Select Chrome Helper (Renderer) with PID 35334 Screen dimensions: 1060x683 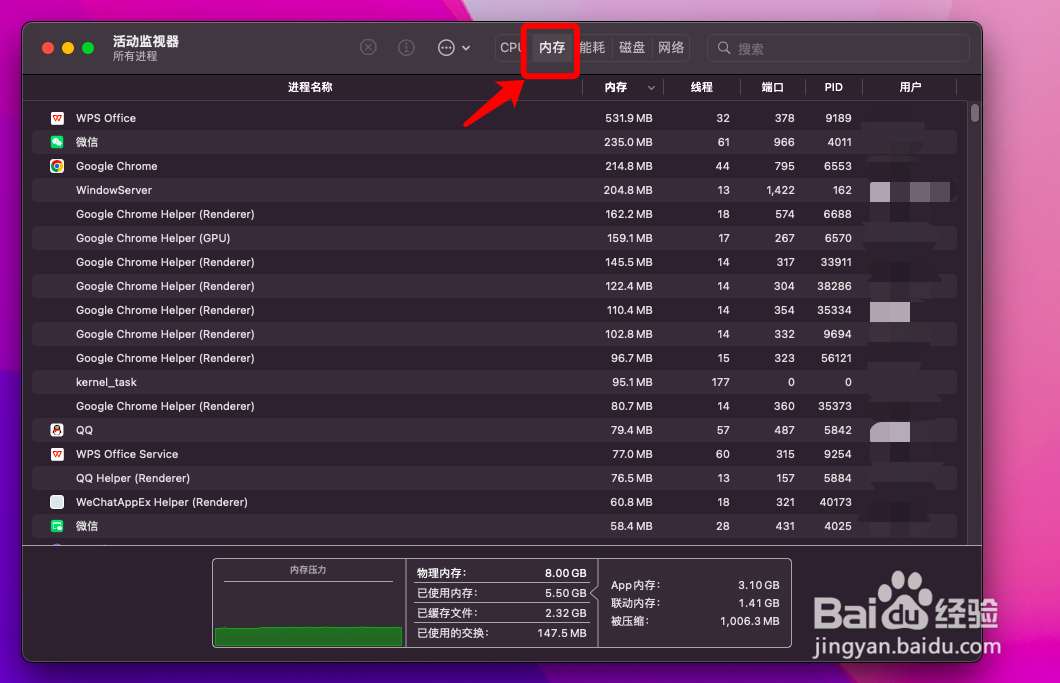coord(494,310)
